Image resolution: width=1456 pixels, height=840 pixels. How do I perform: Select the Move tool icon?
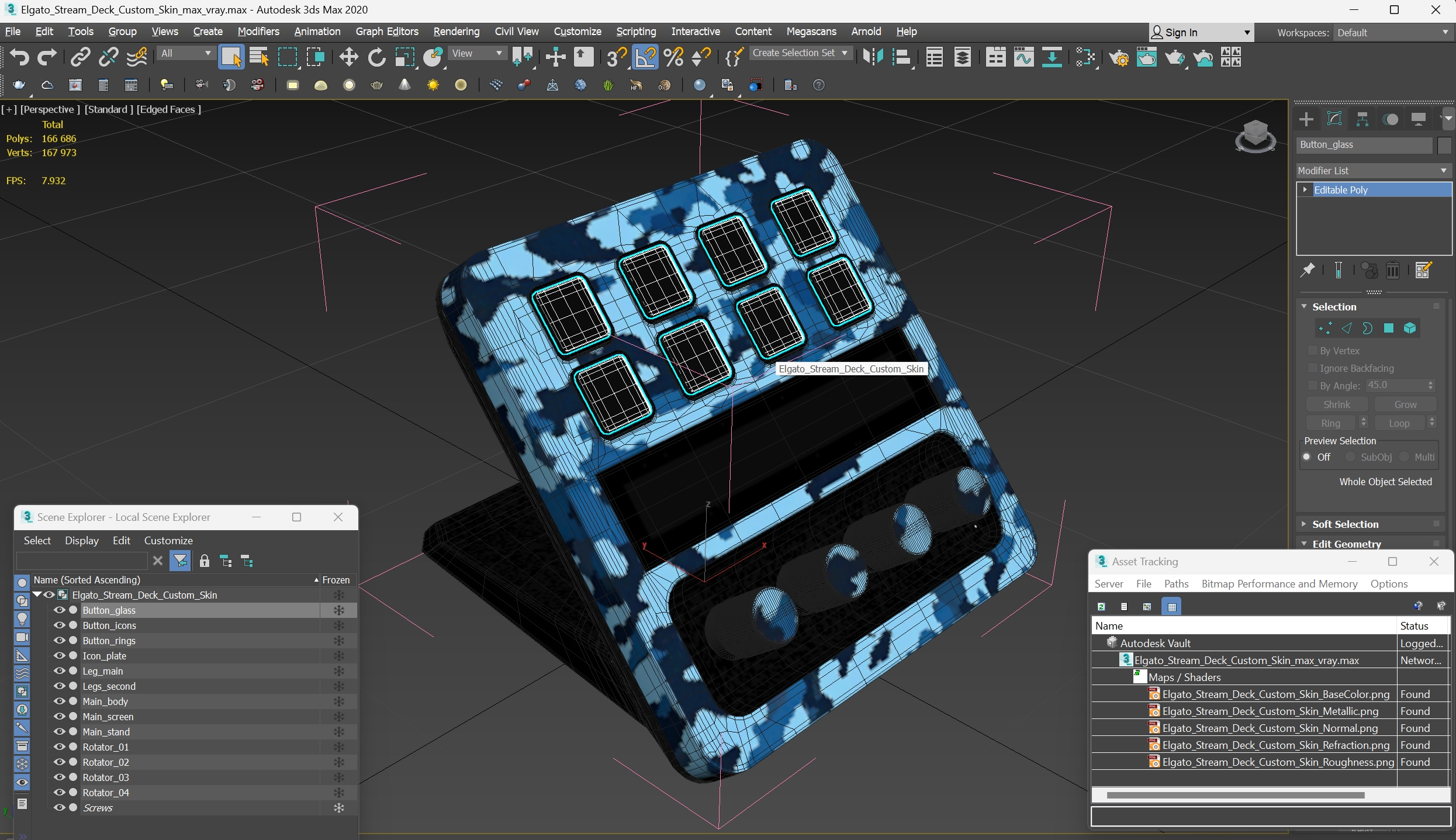[348, 57]
